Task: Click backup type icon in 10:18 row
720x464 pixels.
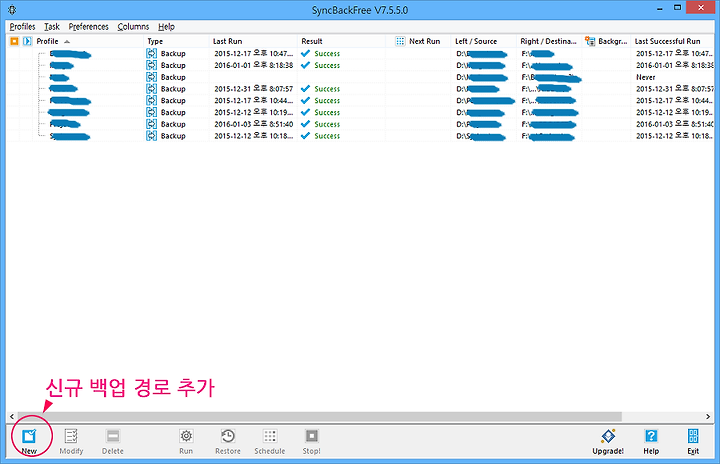Action: (x=152, y=136)
